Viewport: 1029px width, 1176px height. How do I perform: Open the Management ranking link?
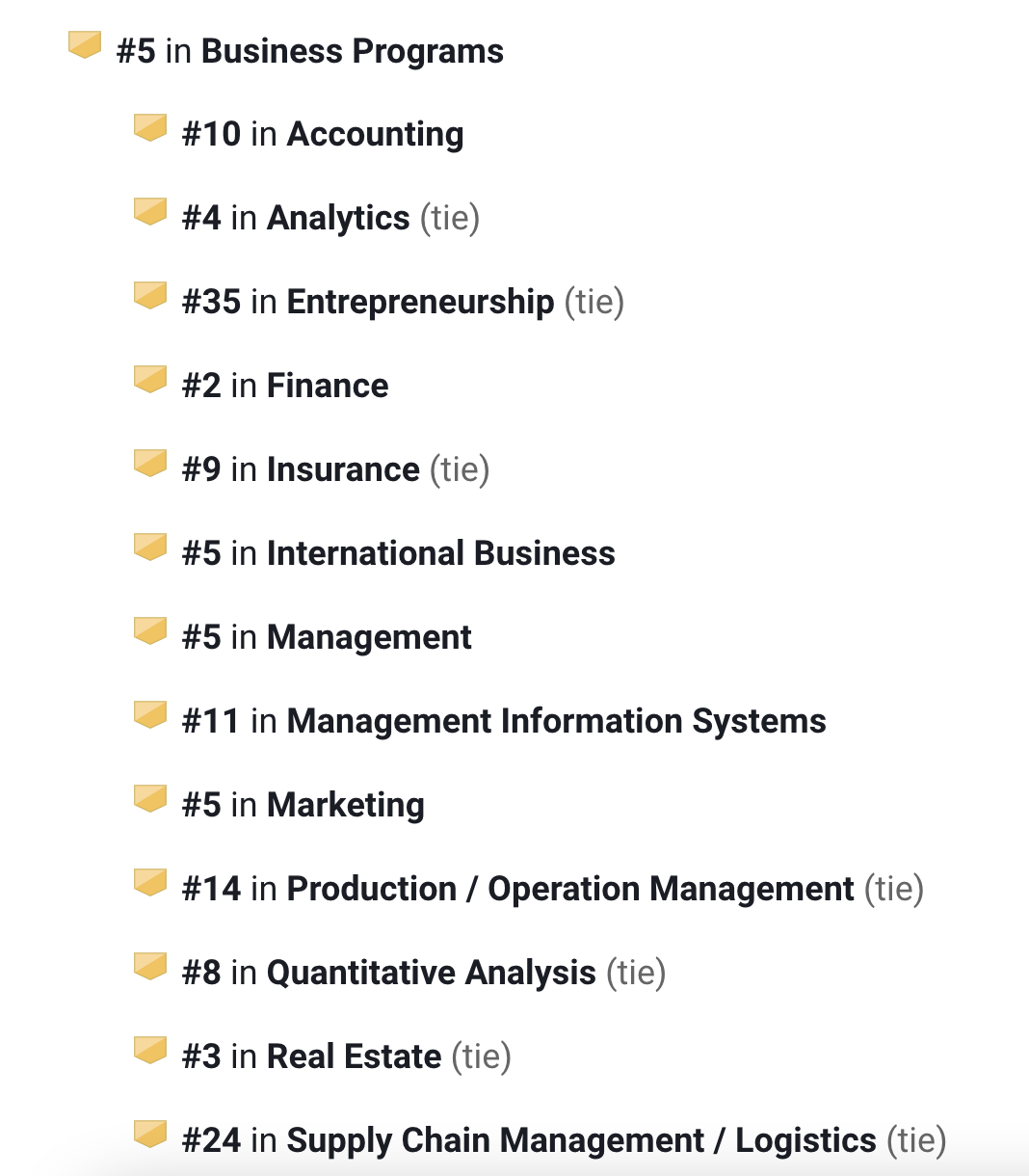point(369,637)
